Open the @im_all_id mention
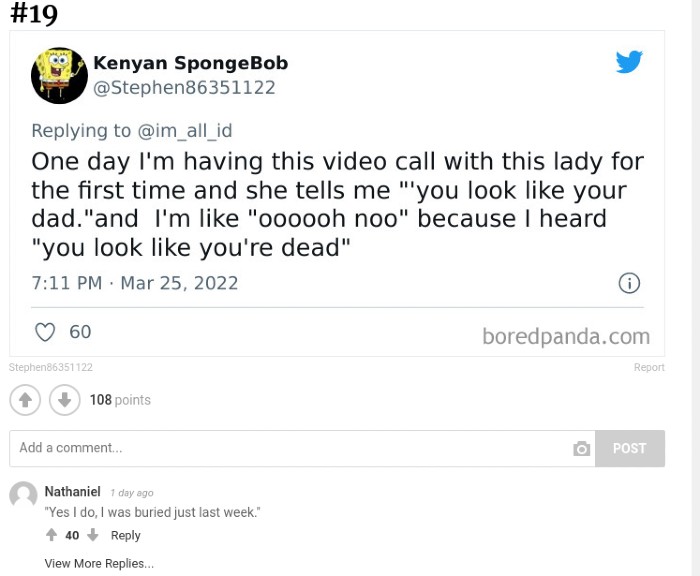 185,131
